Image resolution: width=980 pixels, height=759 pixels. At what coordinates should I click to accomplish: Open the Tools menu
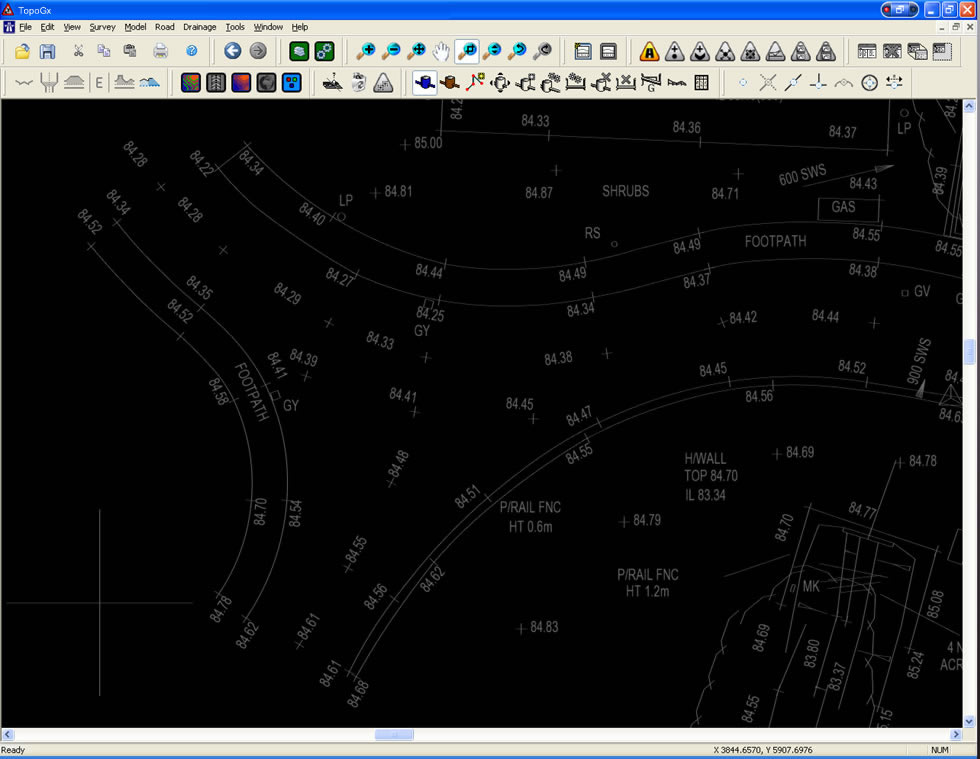[x=235, y=27]
